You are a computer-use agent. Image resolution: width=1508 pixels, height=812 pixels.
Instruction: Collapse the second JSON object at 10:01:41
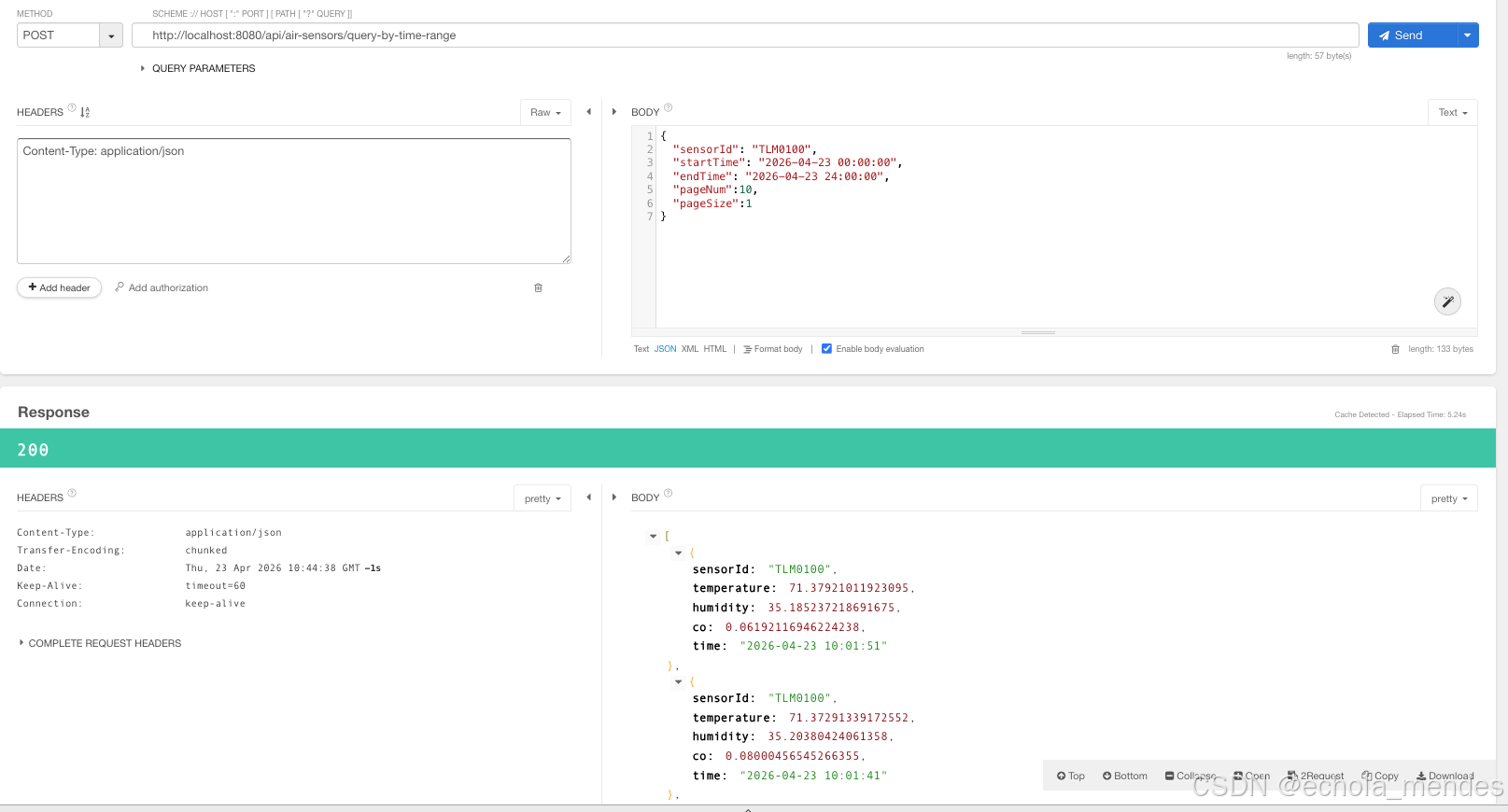coord(678,682)
